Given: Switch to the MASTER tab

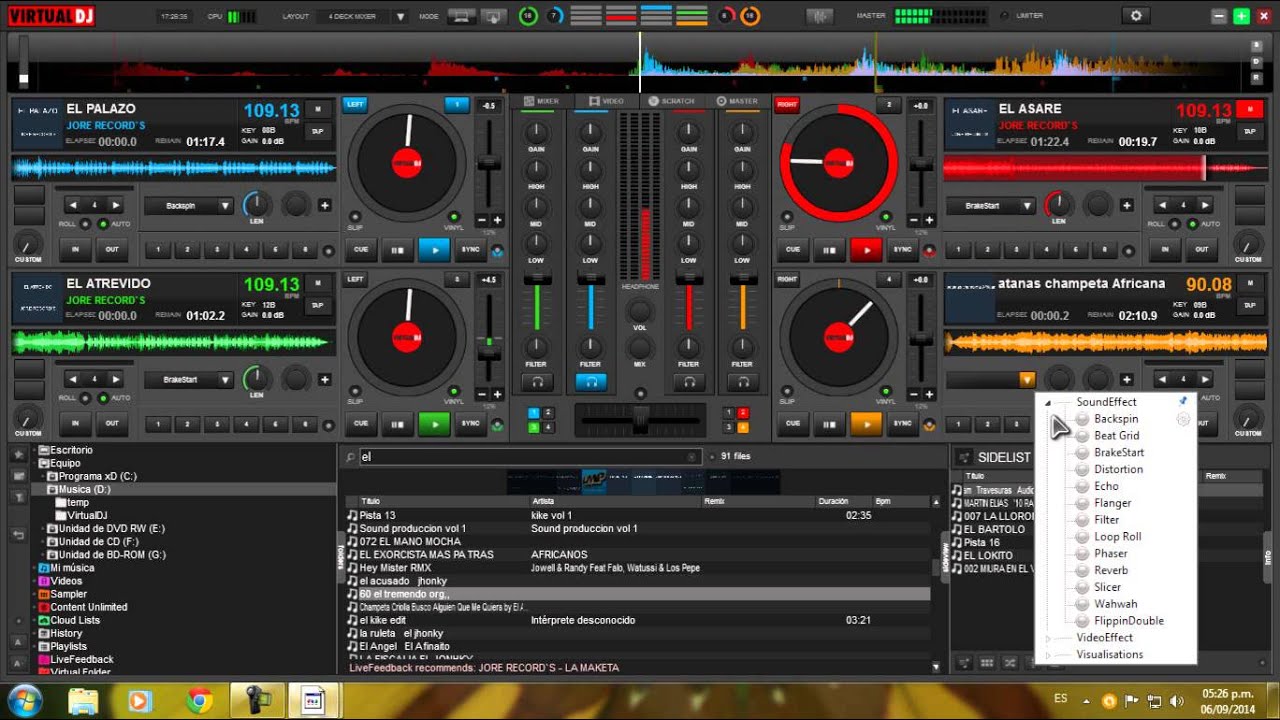Looking at the screenshot, I should coord(738,101).
